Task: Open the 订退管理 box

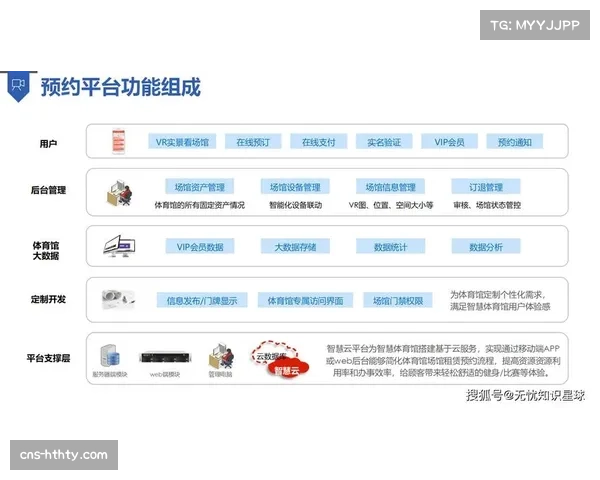Action: coord(486,187)
